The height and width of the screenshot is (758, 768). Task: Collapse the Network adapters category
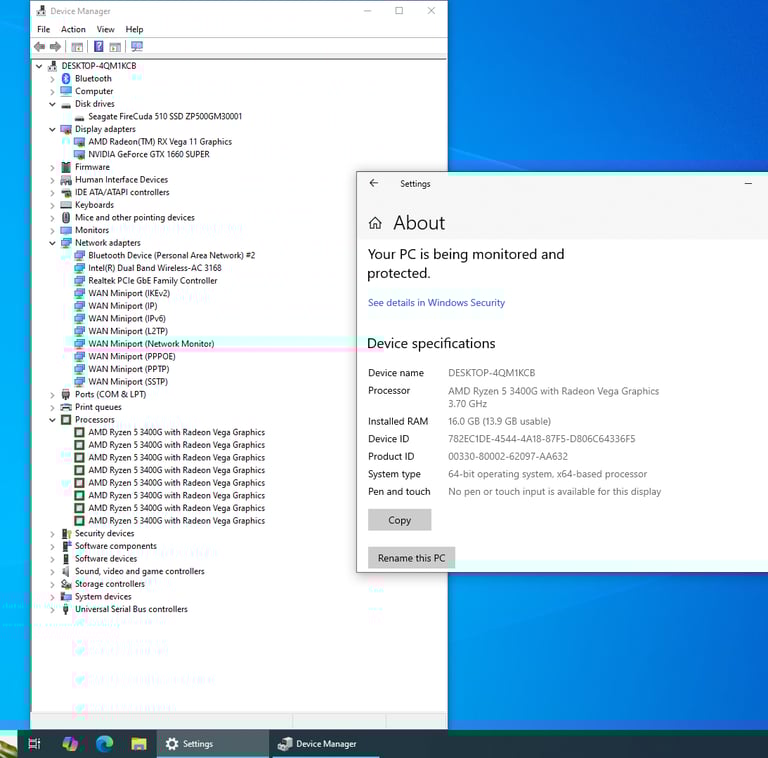tap(52, 243)
